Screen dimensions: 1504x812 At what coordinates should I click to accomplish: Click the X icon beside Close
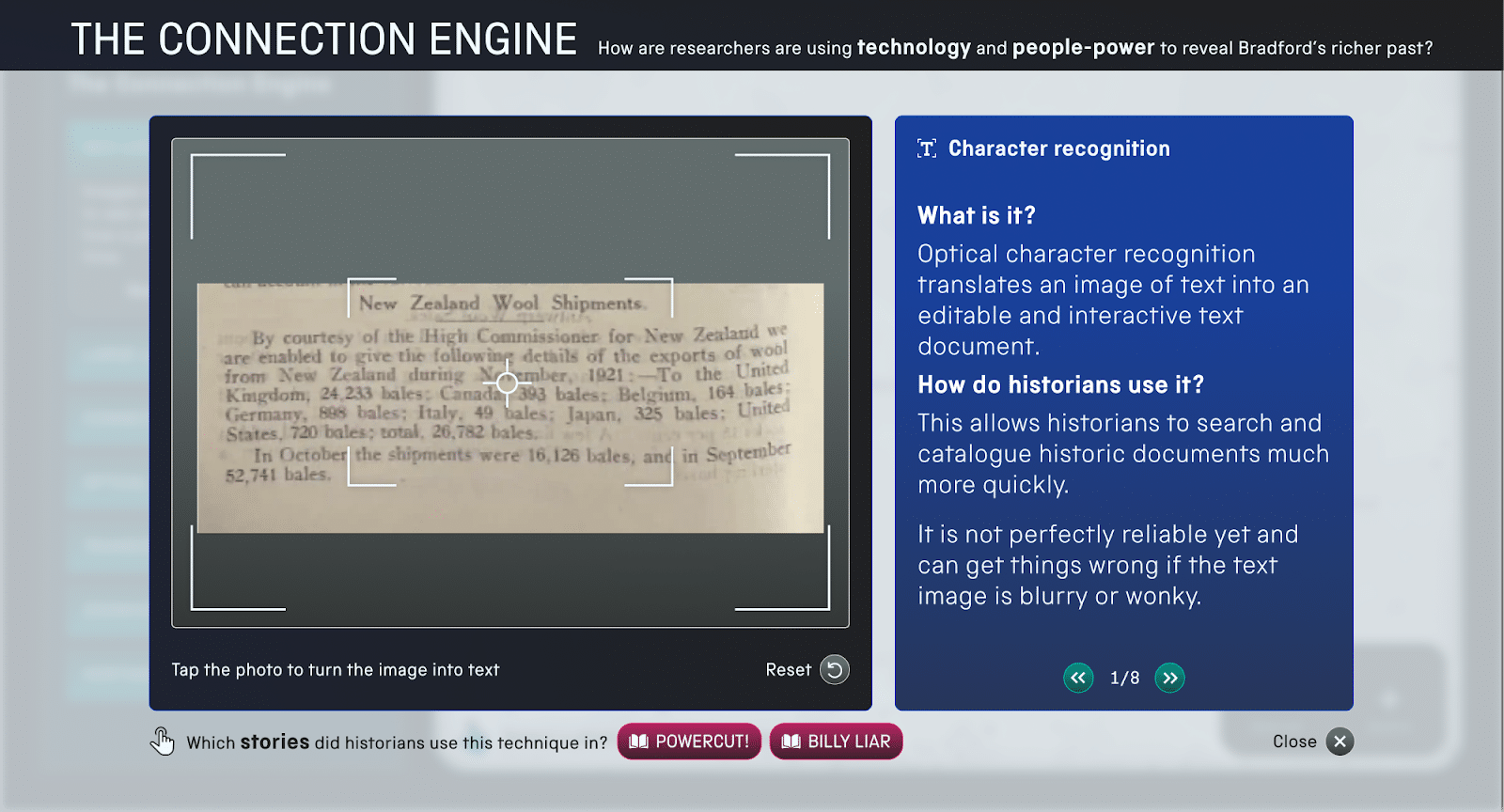(1339, 742)
